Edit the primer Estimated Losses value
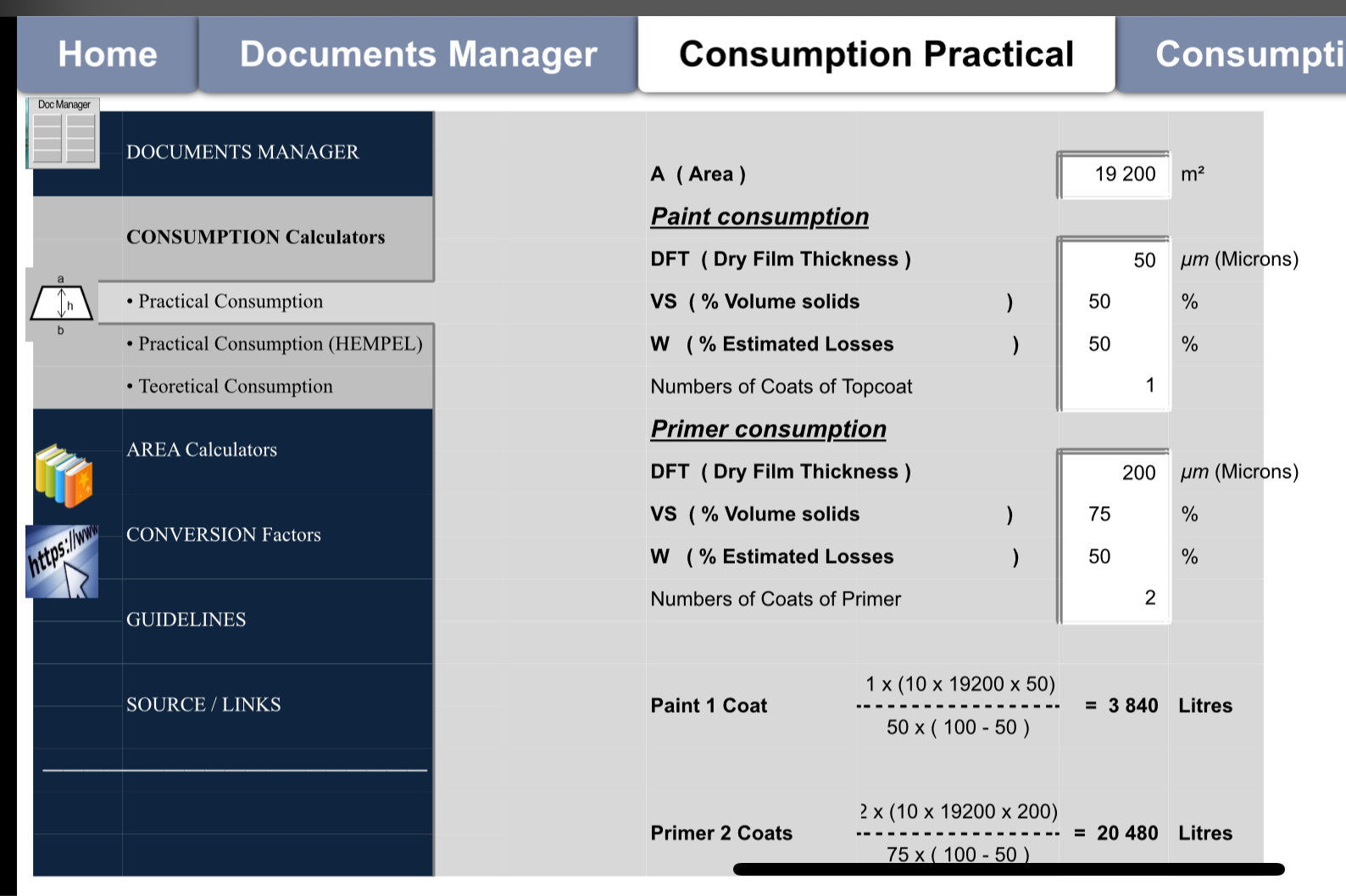 1114,557
